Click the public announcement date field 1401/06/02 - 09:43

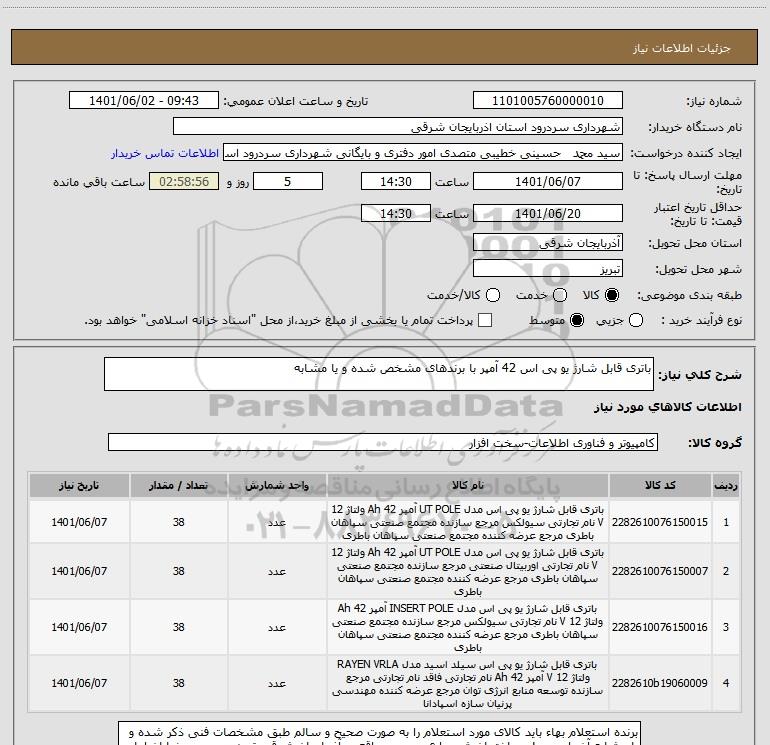[144, 101]
